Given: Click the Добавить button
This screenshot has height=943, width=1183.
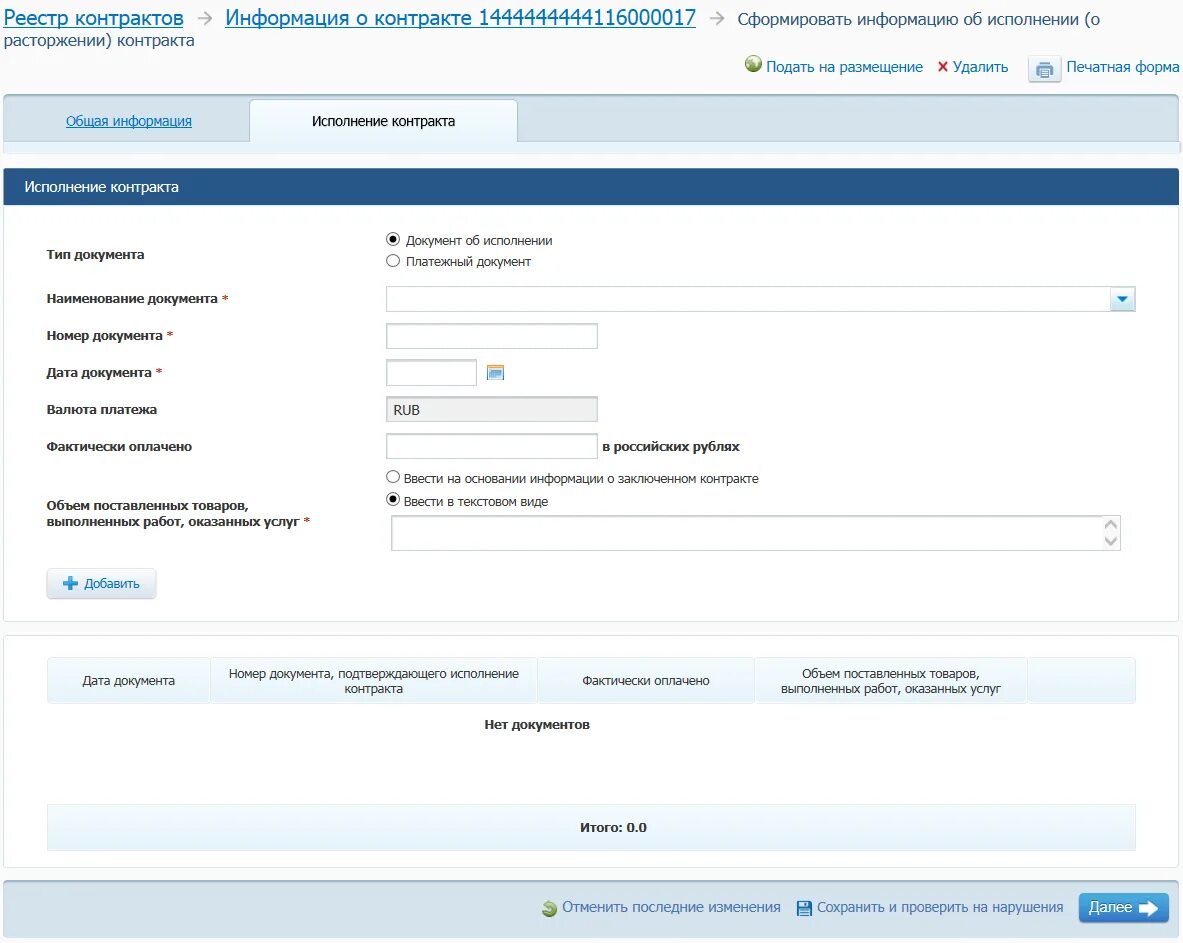Looking at the screenshot, I should (101, 584).
